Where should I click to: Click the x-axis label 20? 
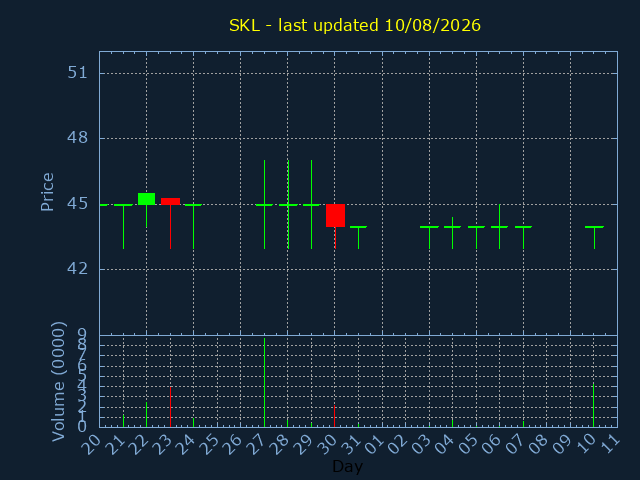point(91,444)
